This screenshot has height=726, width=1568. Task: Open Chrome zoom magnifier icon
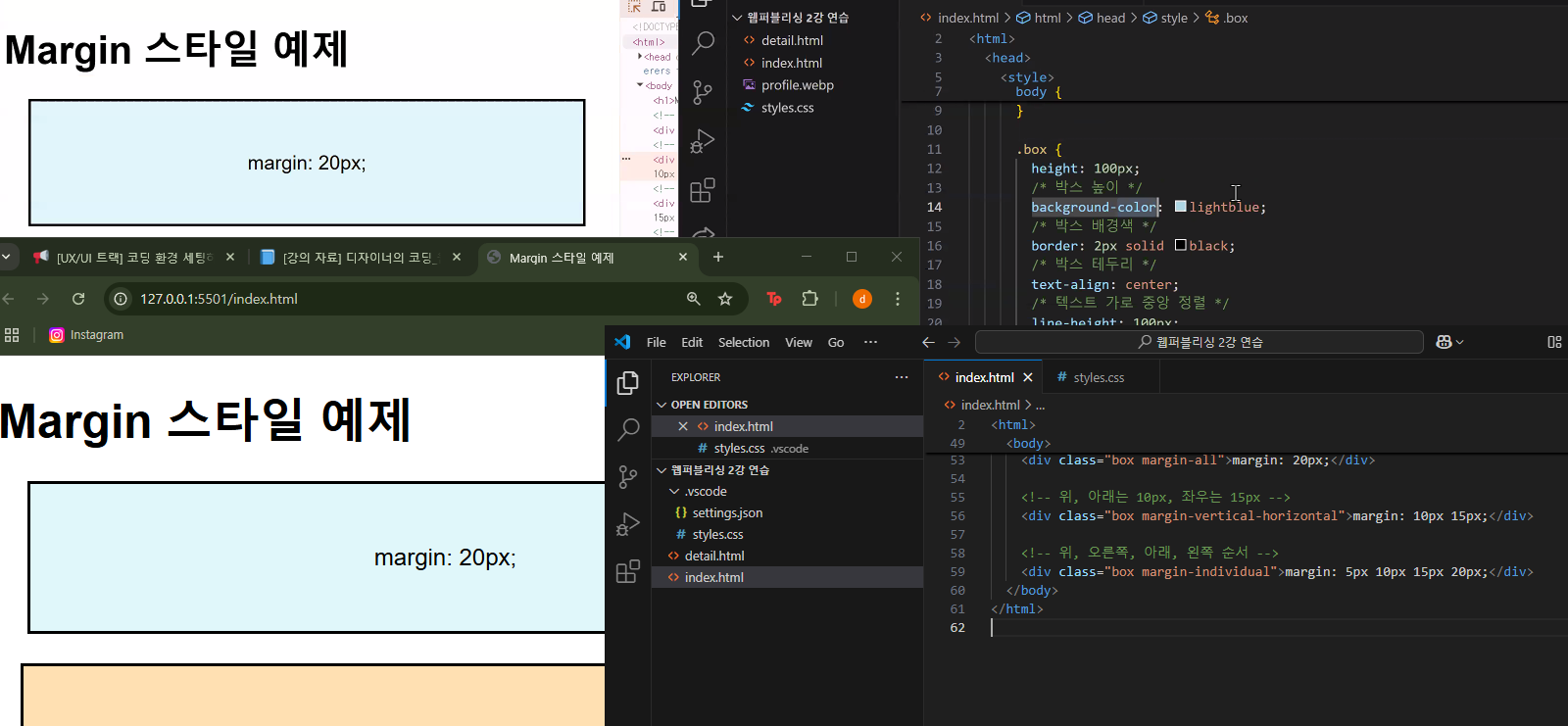[694, 299]
